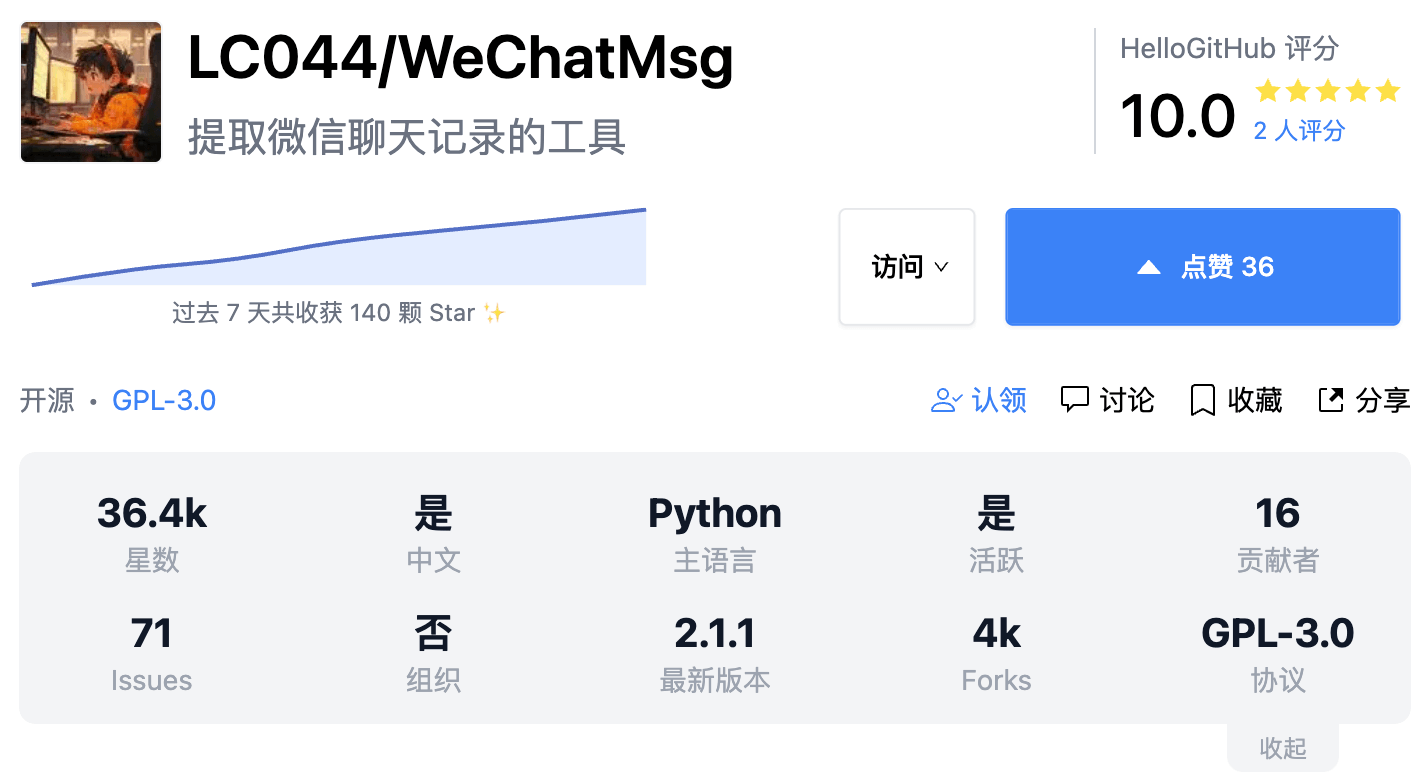
Task: Open the 访问 dropdown
Action: [906, 266]
